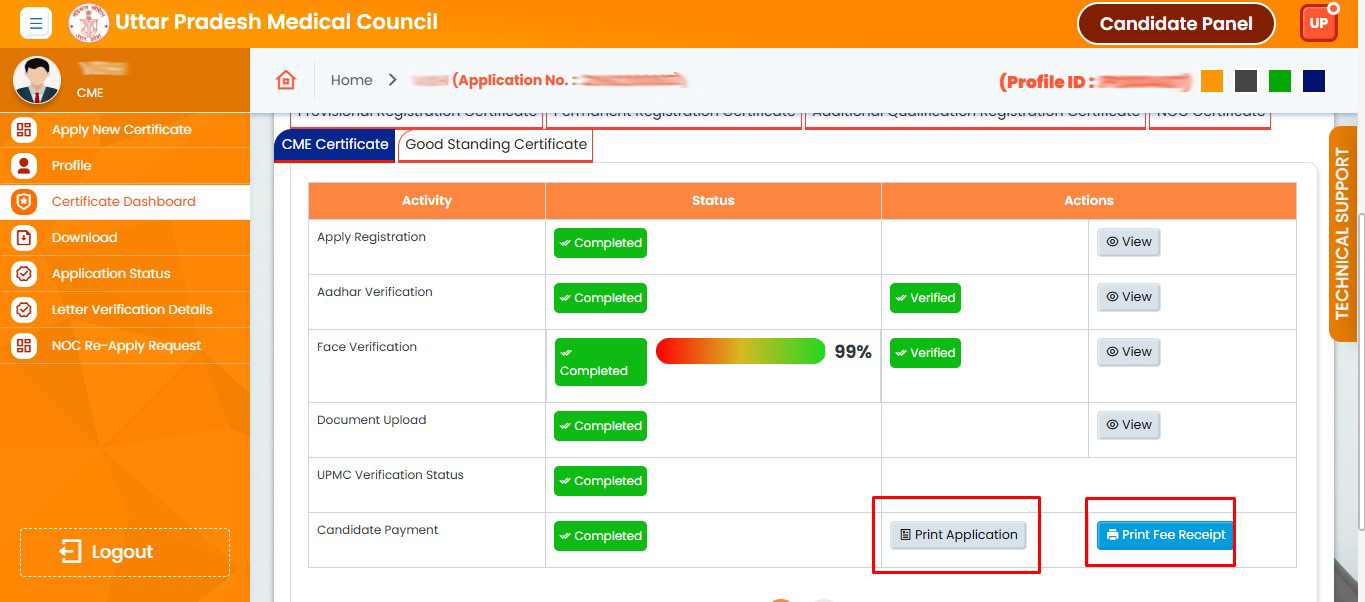Click the Print Fee Receipt button
The image size is (1365, 602).
(x=1165, y=535)
